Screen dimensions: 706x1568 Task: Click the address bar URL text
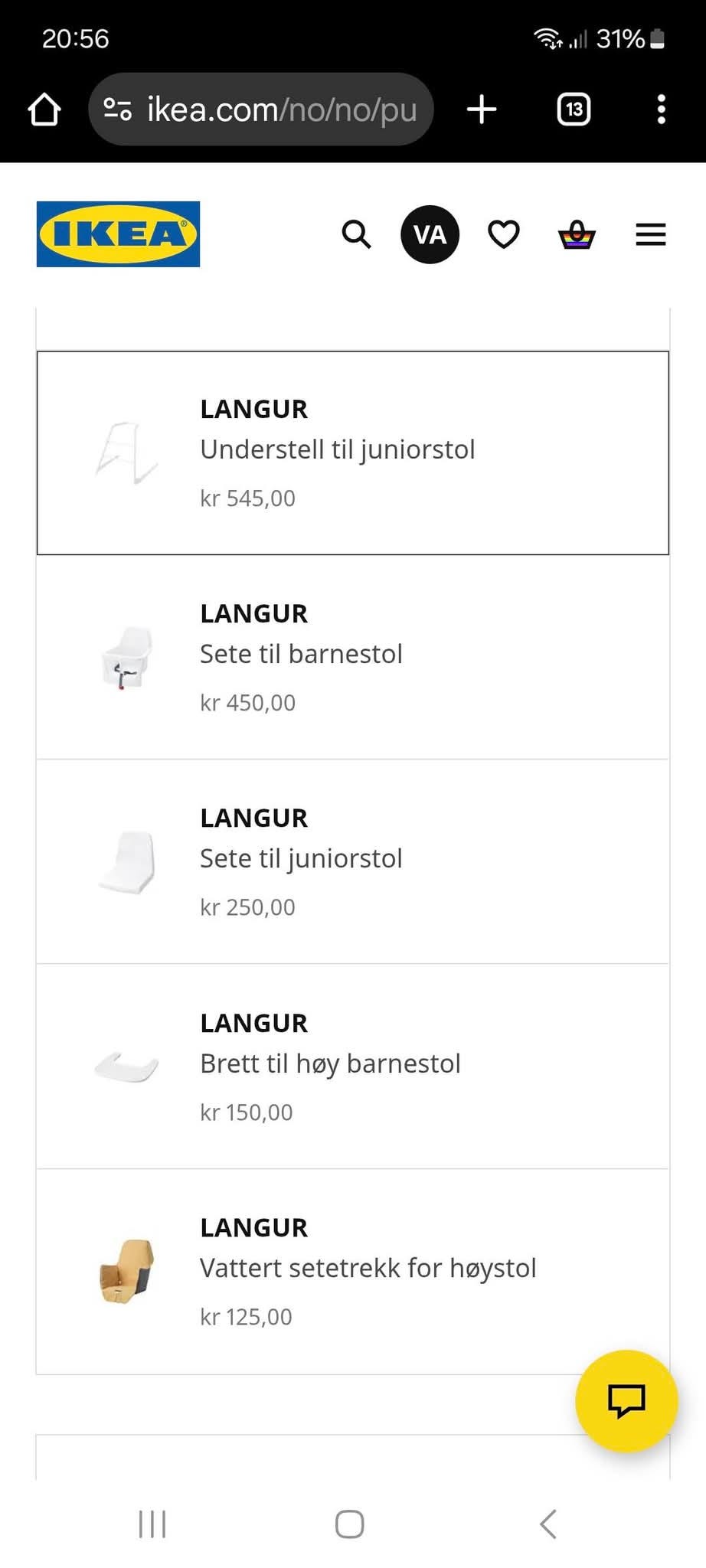(x=282, y=109)
